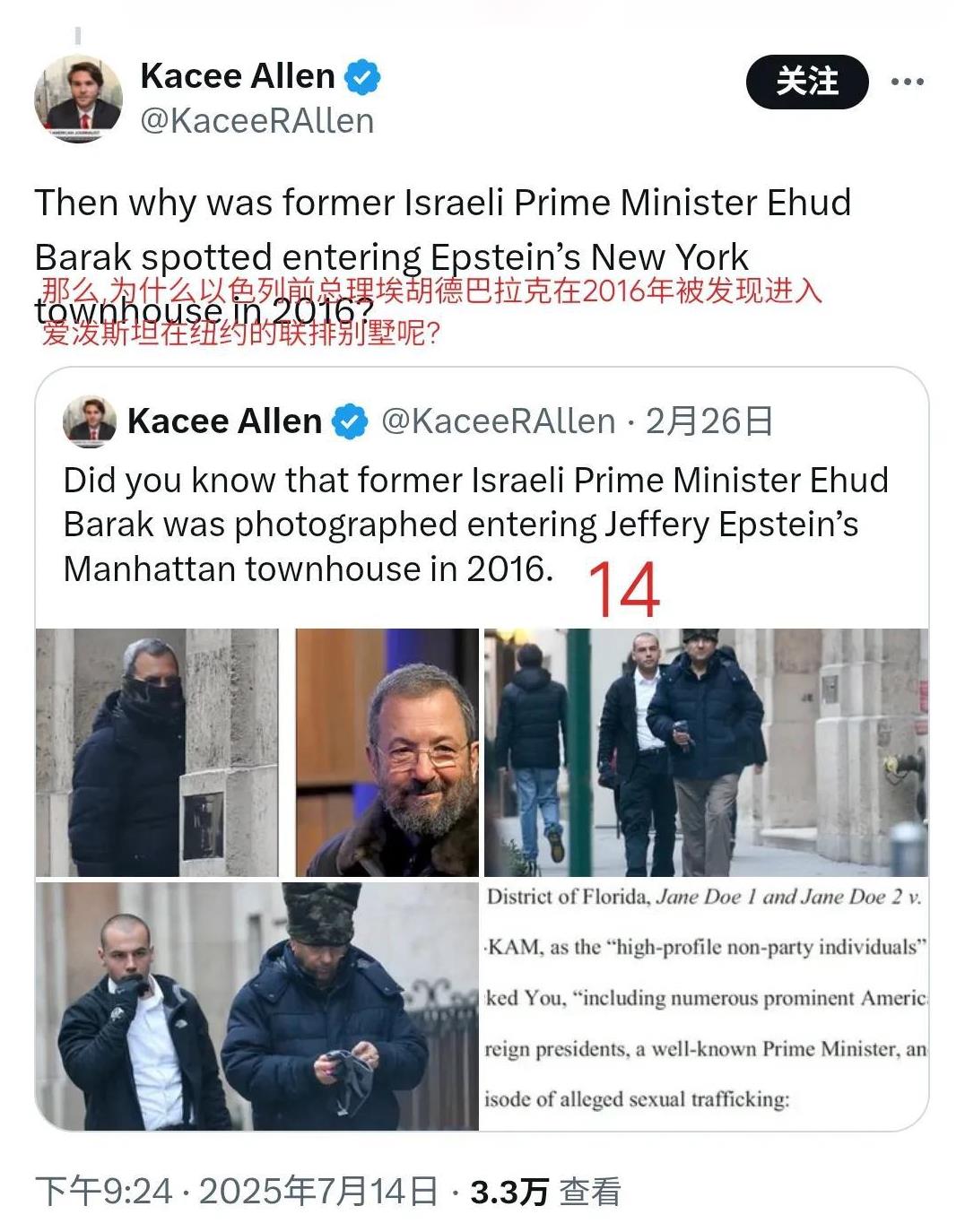Open the photo of men walking on the sidewalk
The image size is (965, 1232).
coord(706,752)
